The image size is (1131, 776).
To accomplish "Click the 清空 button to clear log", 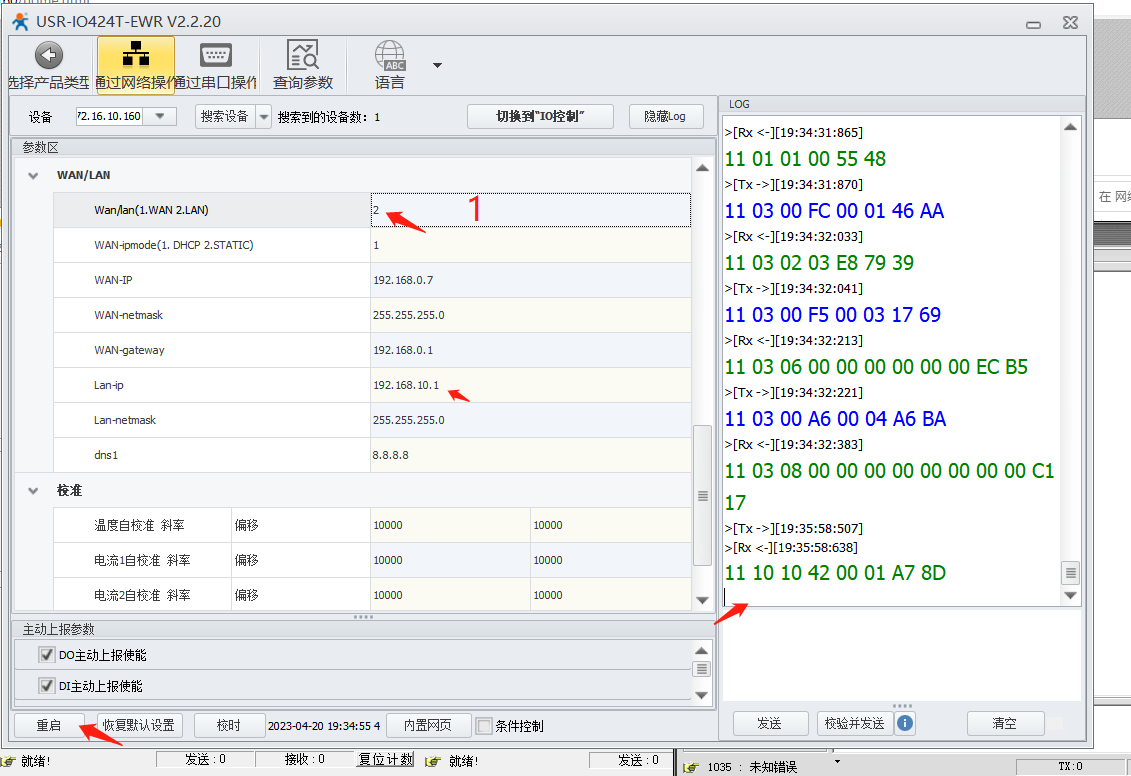I will click(1005, 723).
